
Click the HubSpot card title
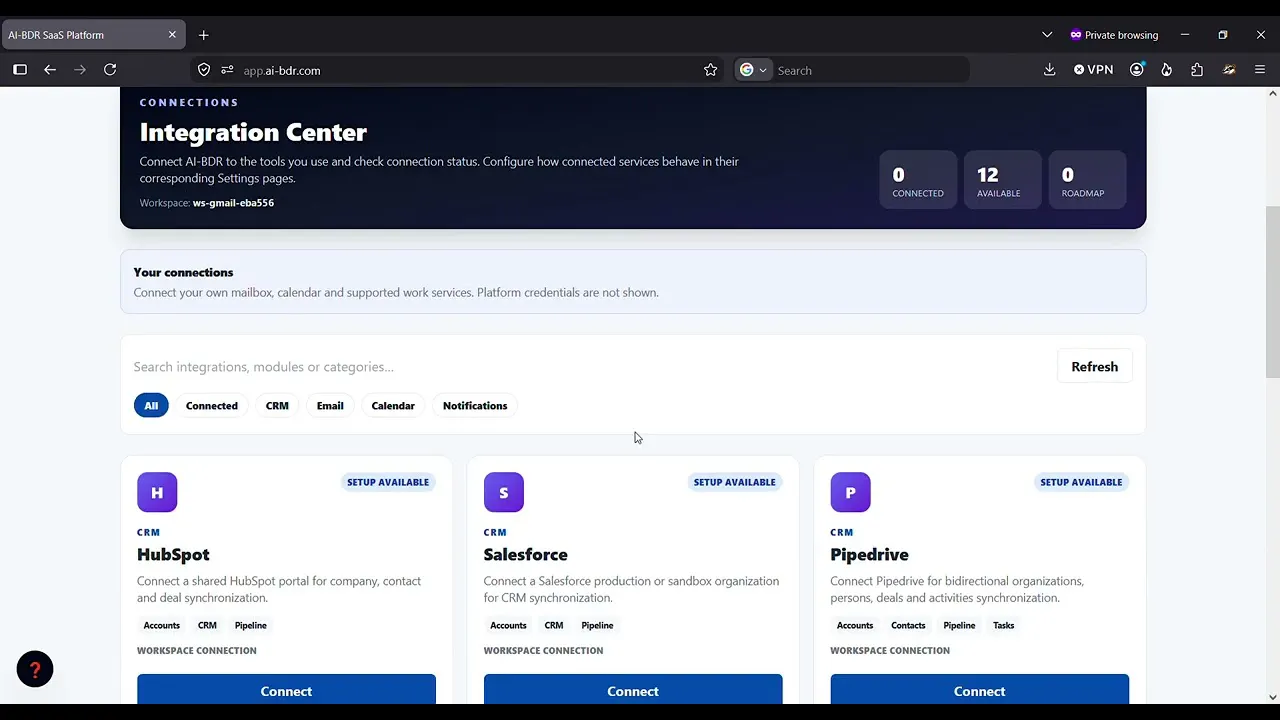coord(173,555)
